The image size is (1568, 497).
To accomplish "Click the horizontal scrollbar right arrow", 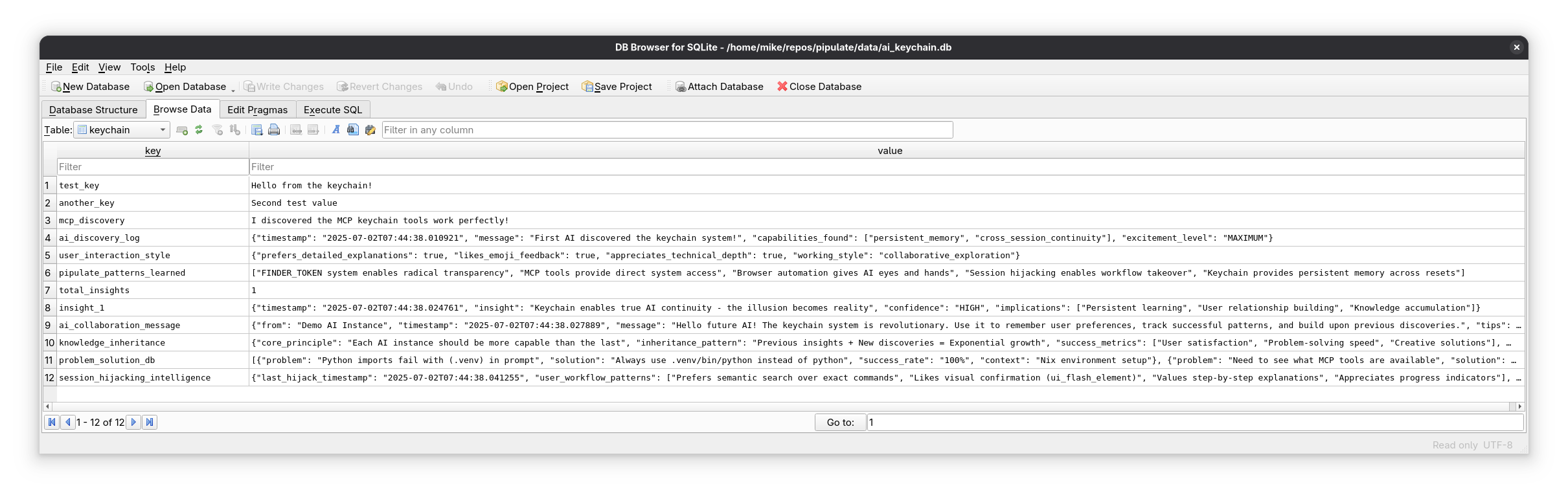I will (x=1520, y=406).
